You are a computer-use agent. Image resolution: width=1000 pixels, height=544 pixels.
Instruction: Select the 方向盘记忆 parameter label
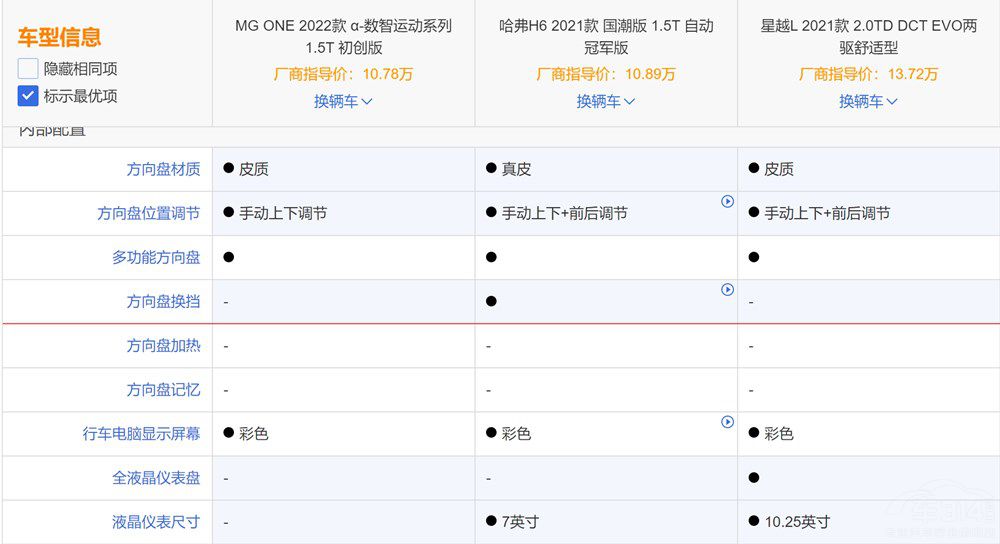click(163, 390)
